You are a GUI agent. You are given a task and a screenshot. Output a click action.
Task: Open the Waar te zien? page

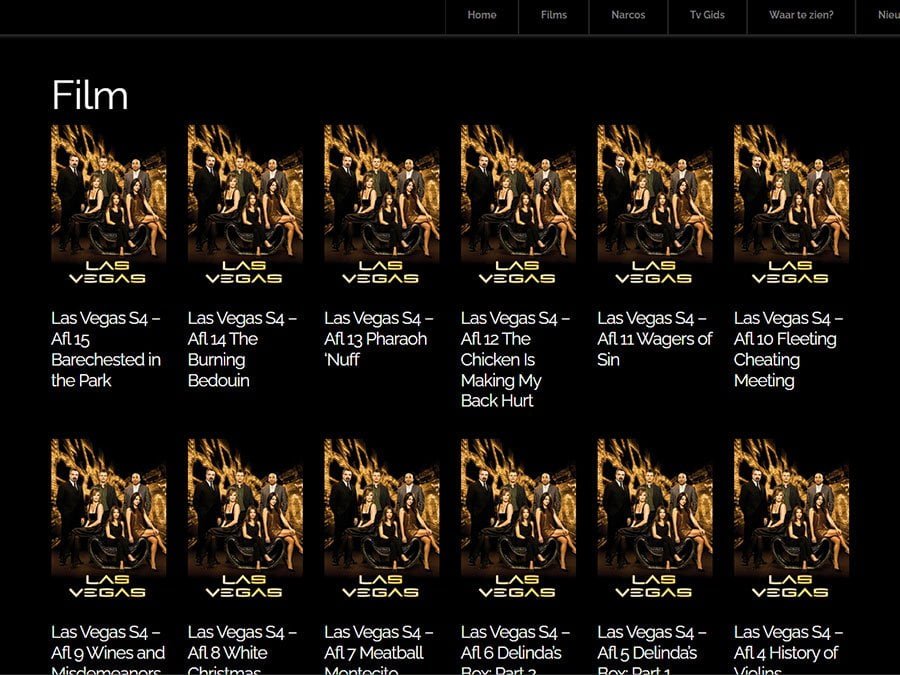(x=801, y=15)
